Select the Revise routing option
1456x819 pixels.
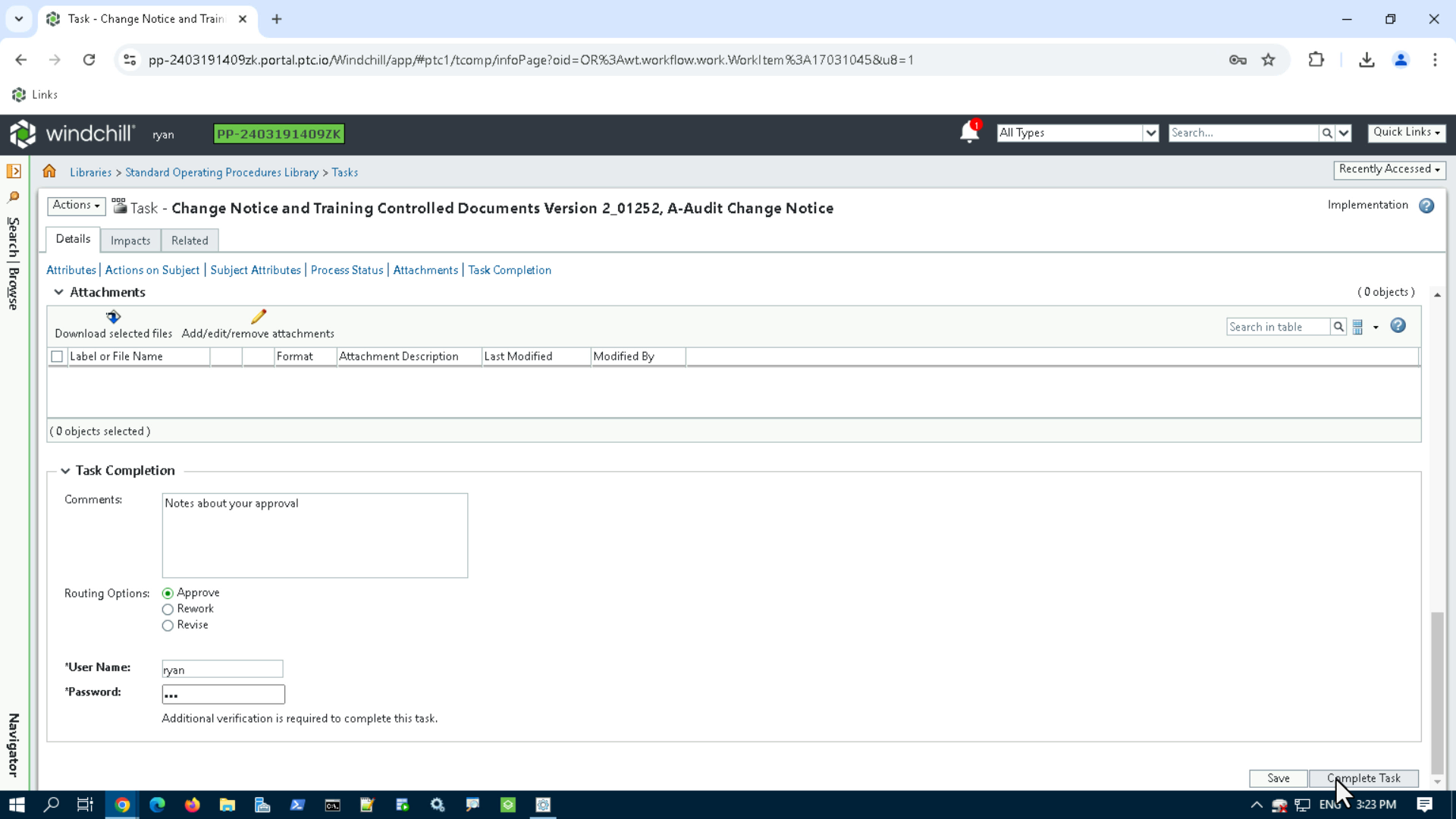click(168, 626)
